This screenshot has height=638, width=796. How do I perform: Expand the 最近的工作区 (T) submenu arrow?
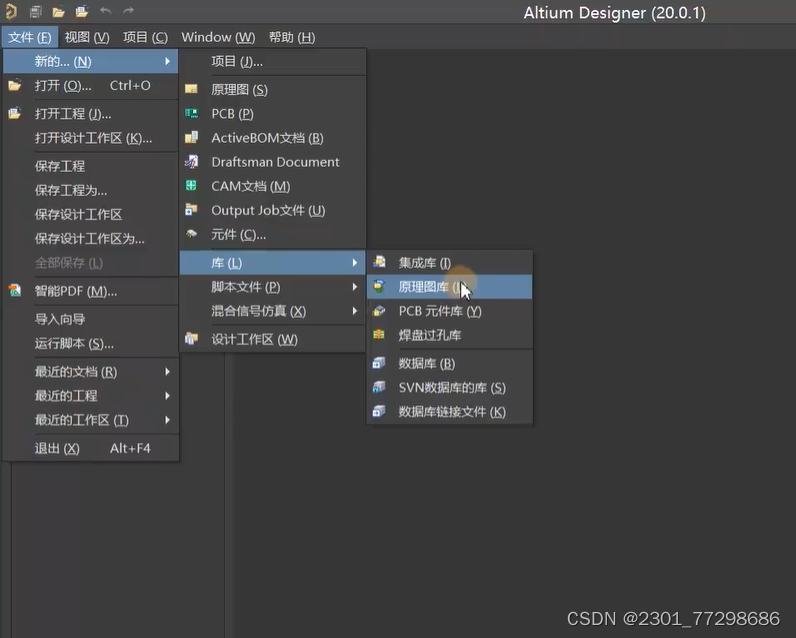pyautogui.click(x=167, y=420)
